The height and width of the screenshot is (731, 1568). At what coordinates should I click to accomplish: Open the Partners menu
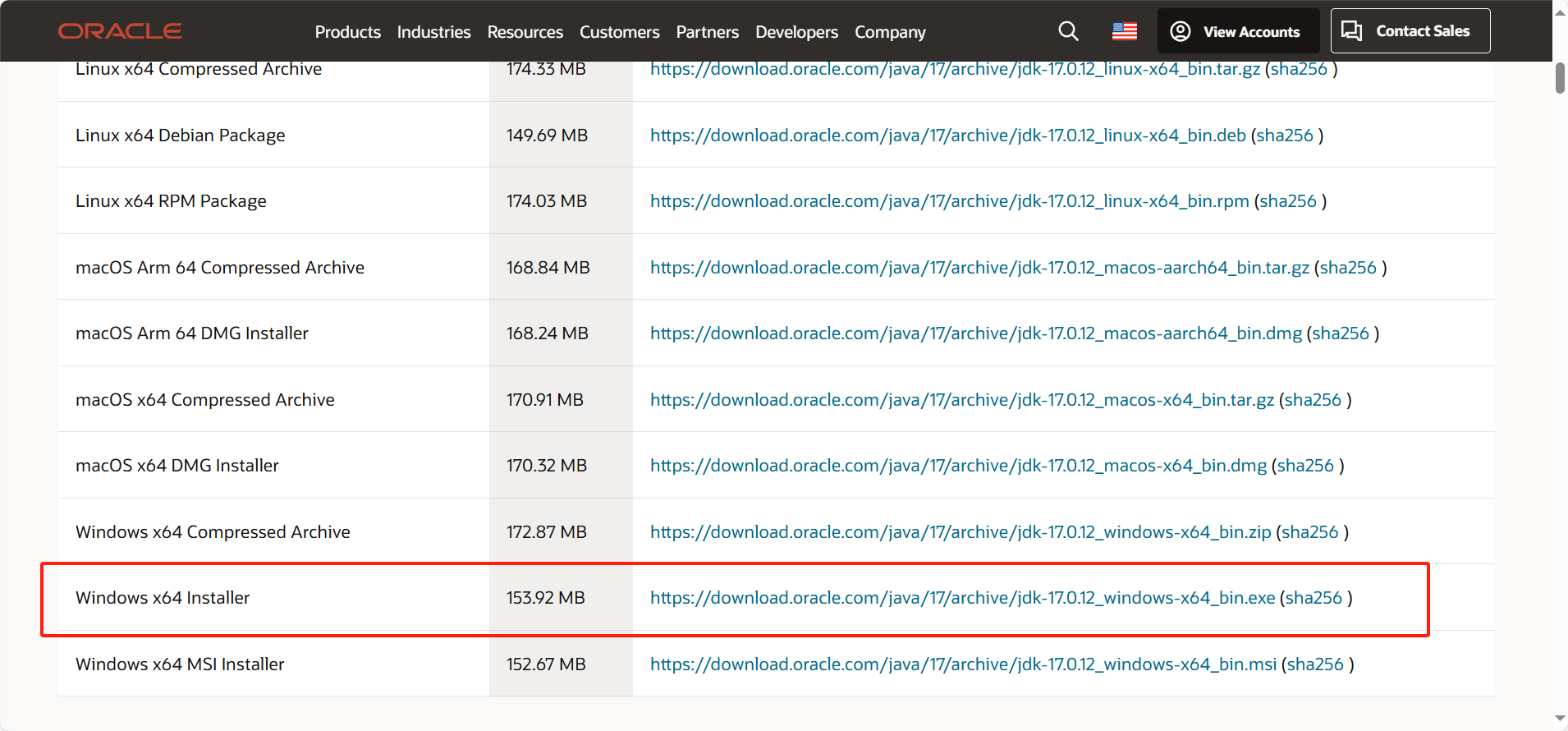[x=708, y=32]
